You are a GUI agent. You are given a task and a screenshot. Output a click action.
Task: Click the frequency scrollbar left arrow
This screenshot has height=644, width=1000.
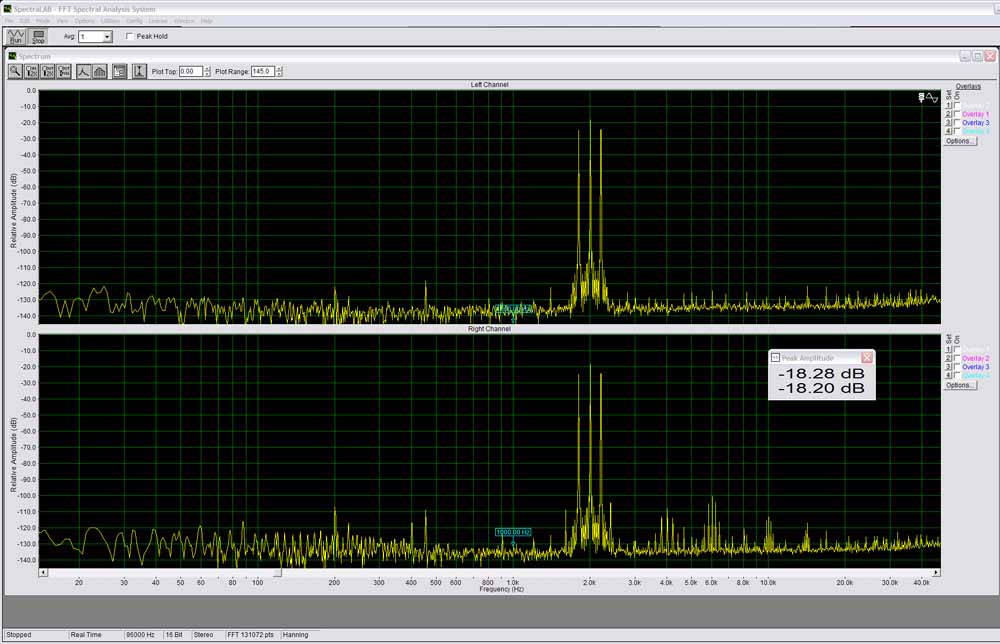click(x=43, y=573)
